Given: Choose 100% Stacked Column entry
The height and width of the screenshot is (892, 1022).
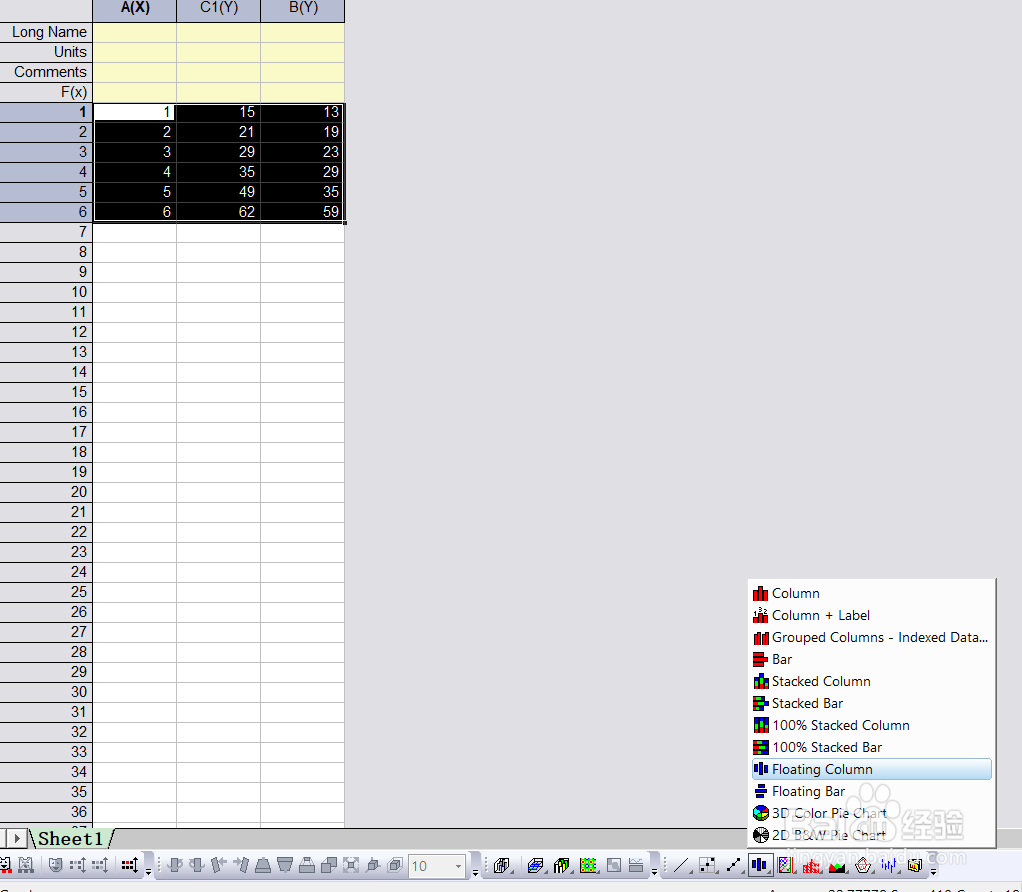Looking at the screenshot, I should pos(871,725).
